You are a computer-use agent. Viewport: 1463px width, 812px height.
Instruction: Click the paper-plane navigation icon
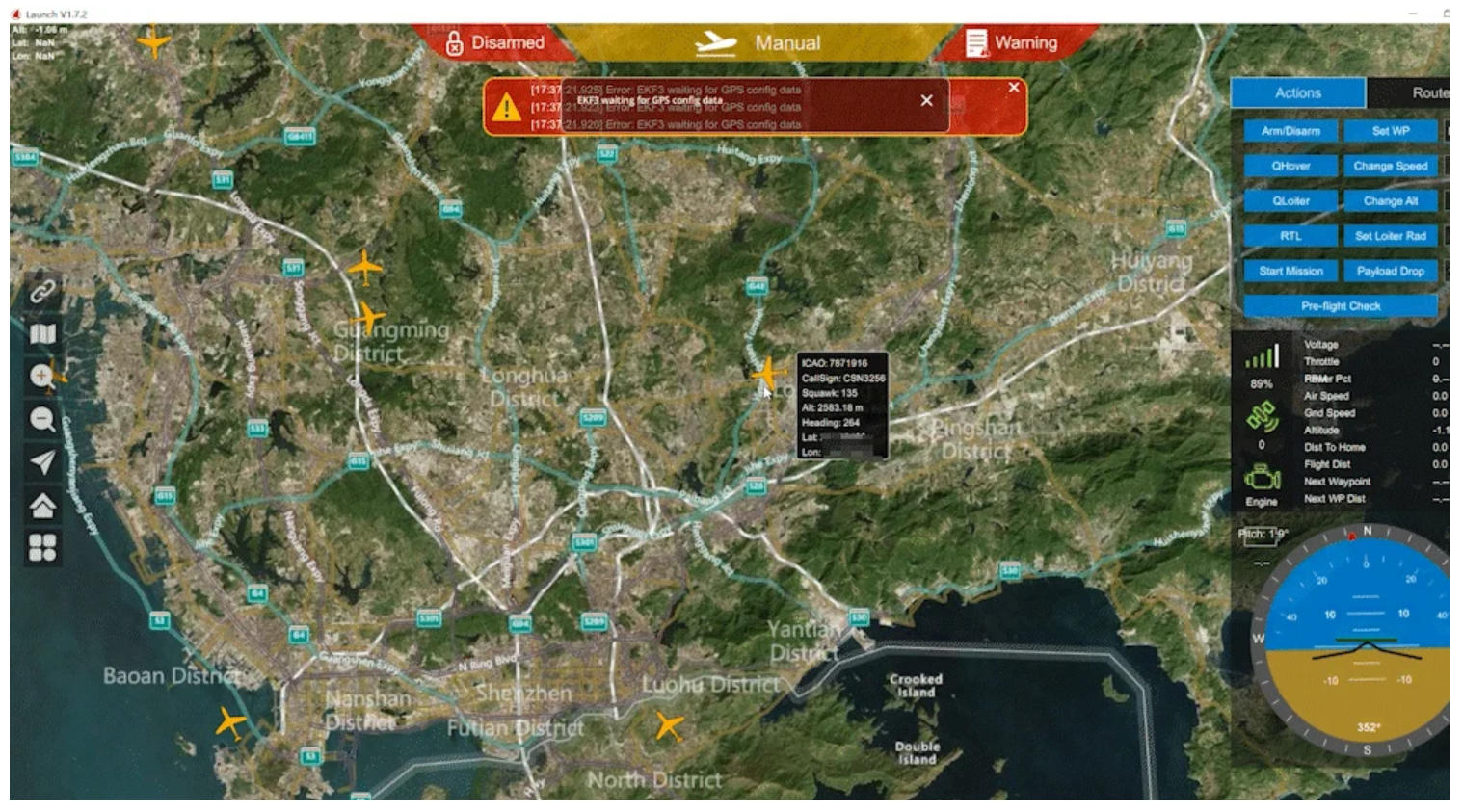(42, 462)
